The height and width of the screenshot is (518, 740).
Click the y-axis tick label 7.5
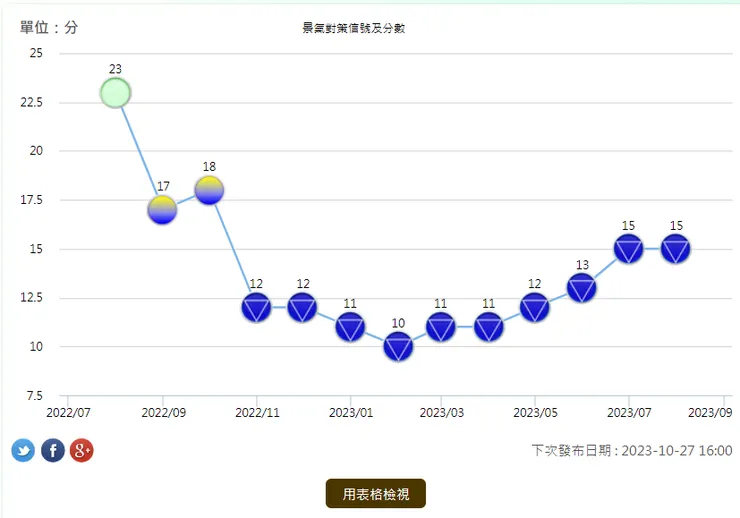pyautogui.click(x=34, y=395)
